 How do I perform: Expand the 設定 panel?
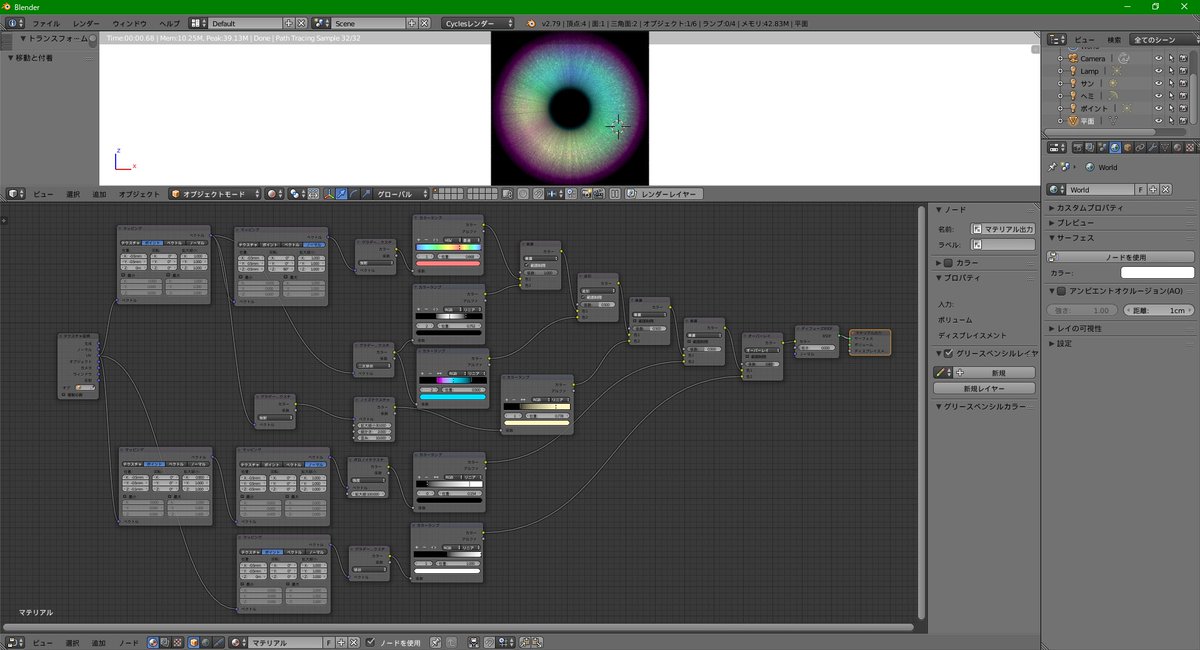click(x=1060, y=343)
